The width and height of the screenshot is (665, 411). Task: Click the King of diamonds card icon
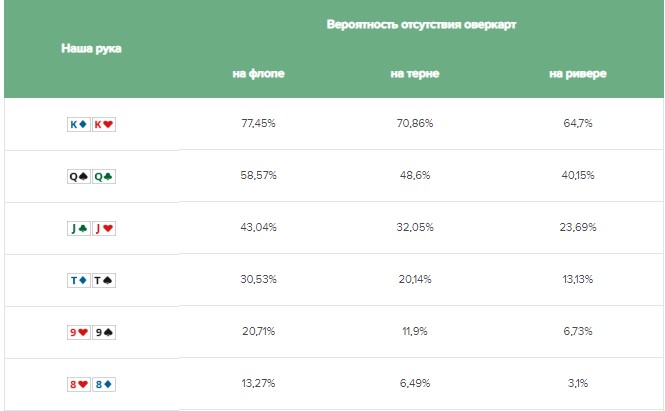(79, 124)
